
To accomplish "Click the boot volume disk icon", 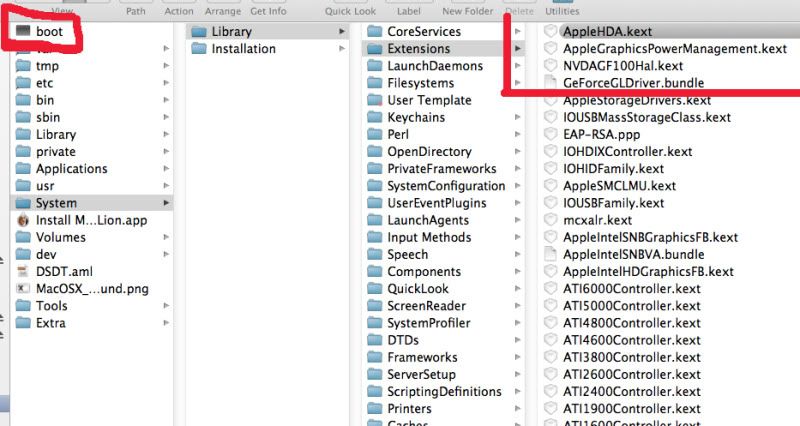I will [x=23, y=31].
